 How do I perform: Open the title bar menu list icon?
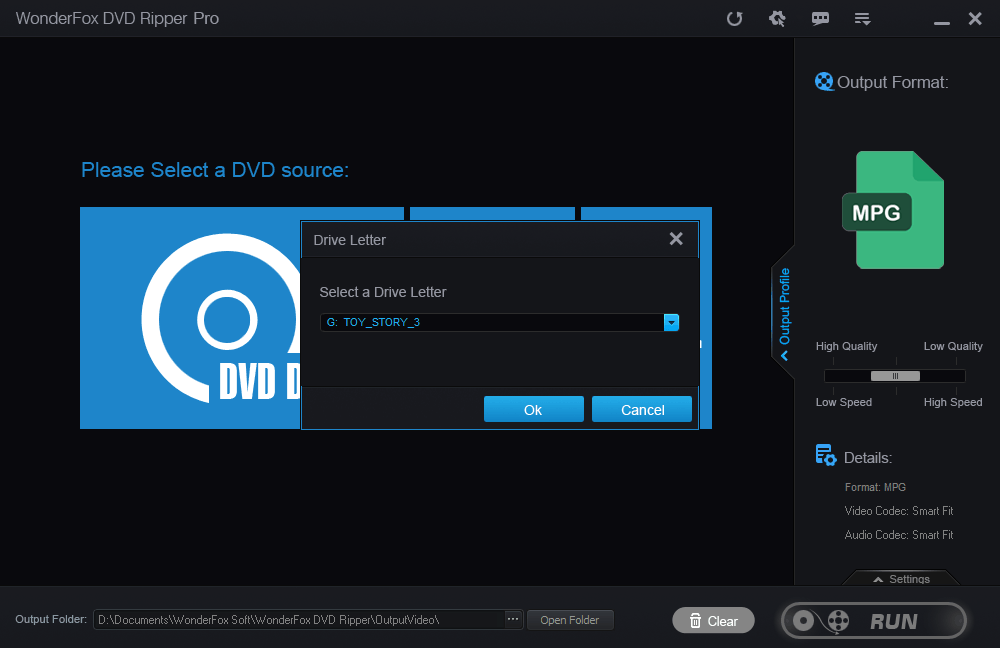862,19
